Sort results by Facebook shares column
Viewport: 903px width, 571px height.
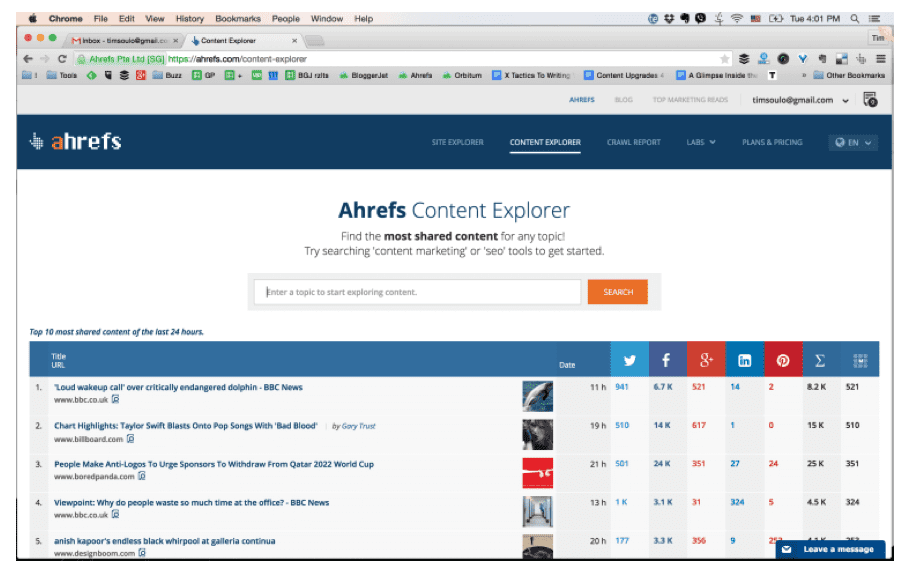pyautogui.click(x=667, y=360)
